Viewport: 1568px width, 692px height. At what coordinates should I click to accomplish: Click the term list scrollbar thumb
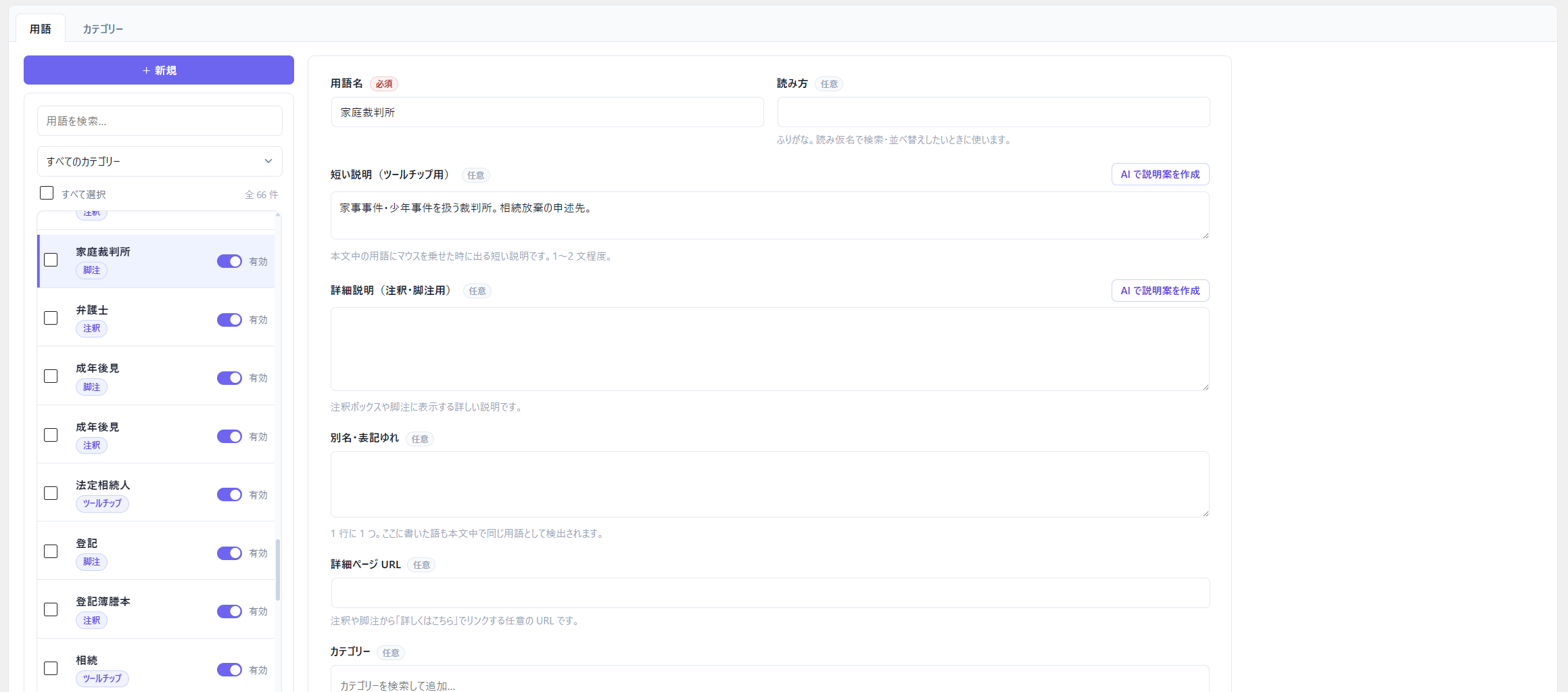coord(278,570)
